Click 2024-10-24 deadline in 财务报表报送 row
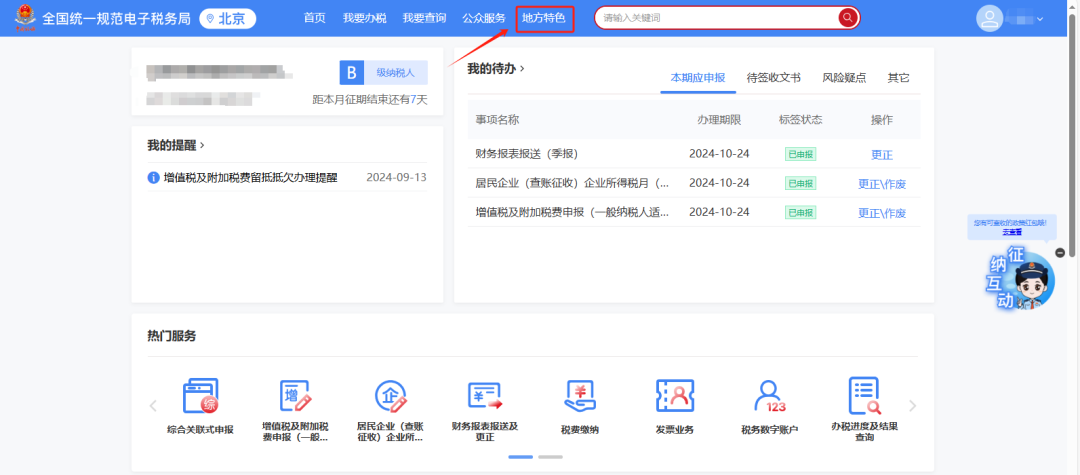The height and width of the screenshot is (475, 1080). (719, 154)
